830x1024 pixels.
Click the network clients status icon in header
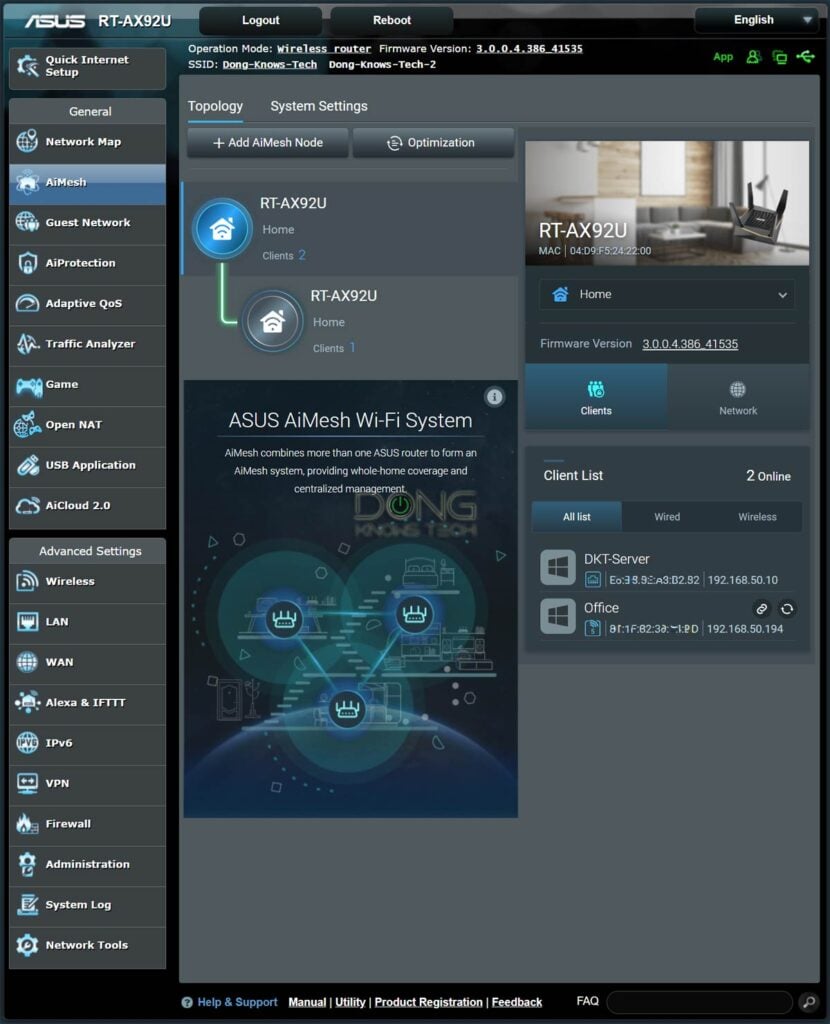(x=780, y=57)
